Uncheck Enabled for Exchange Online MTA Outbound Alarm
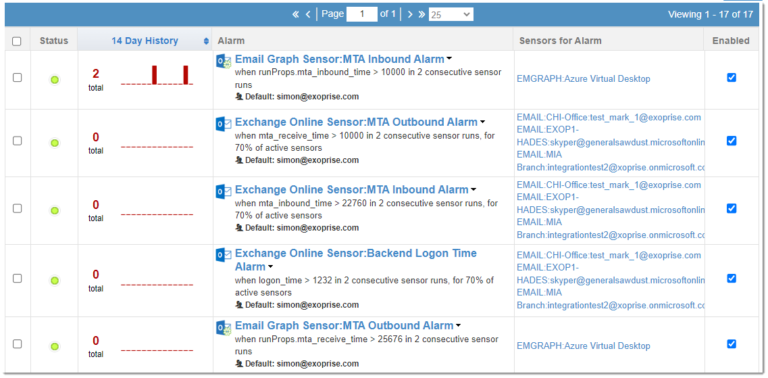The image size is (768, 378). point(731,141)
